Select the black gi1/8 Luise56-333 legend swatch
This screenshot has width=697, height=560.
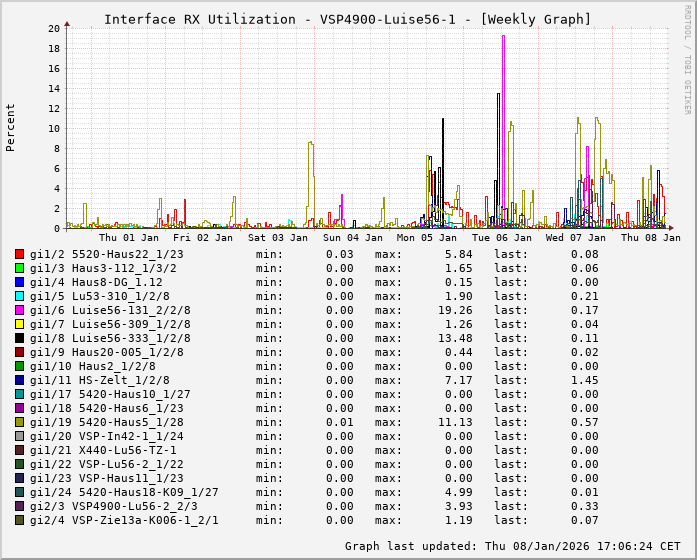point(20,338)
